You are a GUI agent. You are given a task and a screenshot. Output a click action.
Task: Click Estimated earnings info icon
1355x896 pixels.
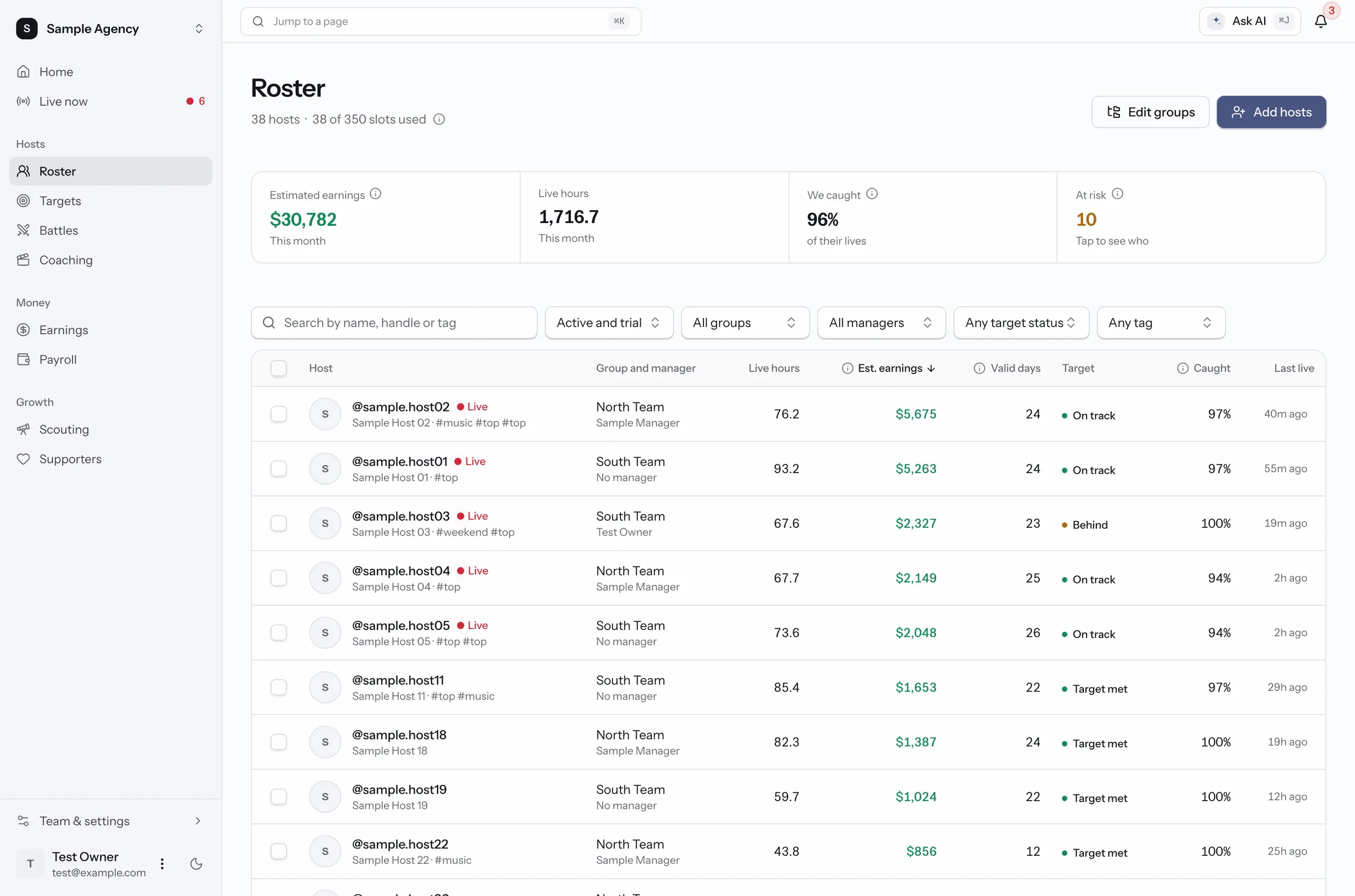(x=375, y=194)
